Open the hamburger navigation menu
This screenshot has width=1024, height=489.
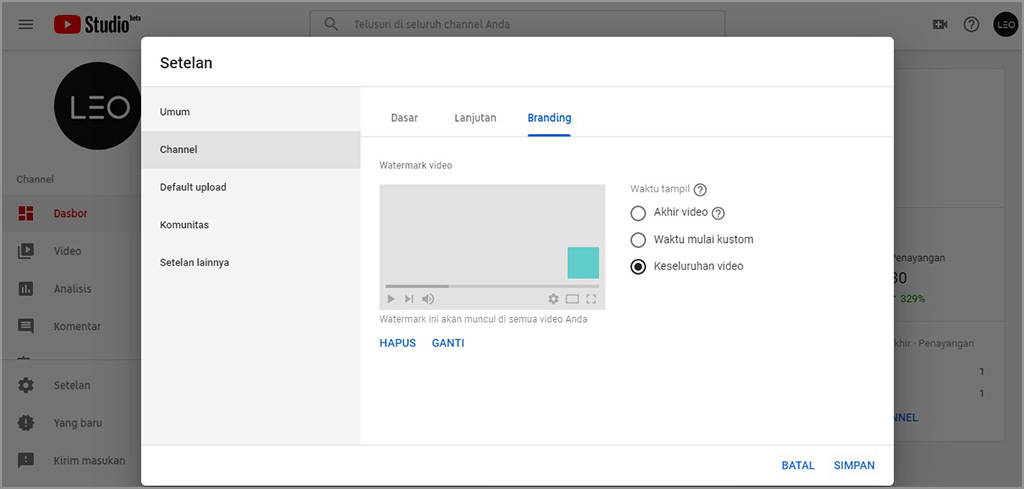pos(26,24)
